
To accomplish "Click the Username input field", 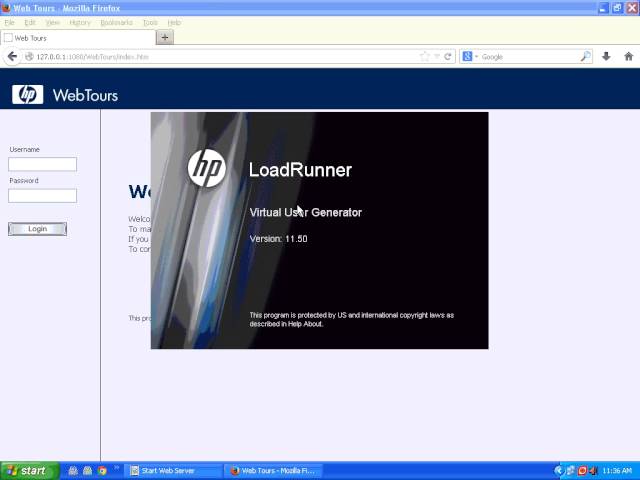I will (42, 164).
